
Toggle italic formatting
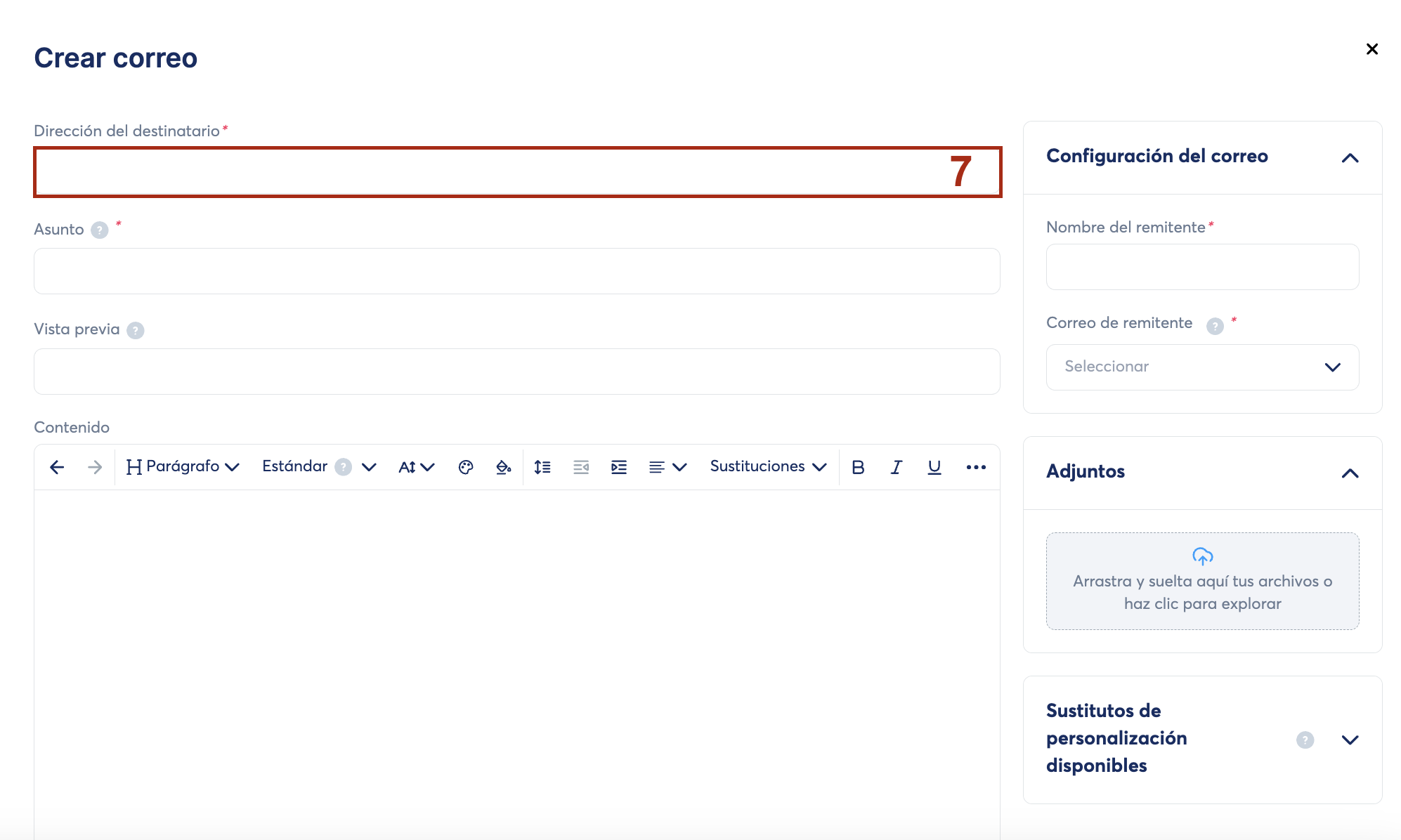[896, 467]
